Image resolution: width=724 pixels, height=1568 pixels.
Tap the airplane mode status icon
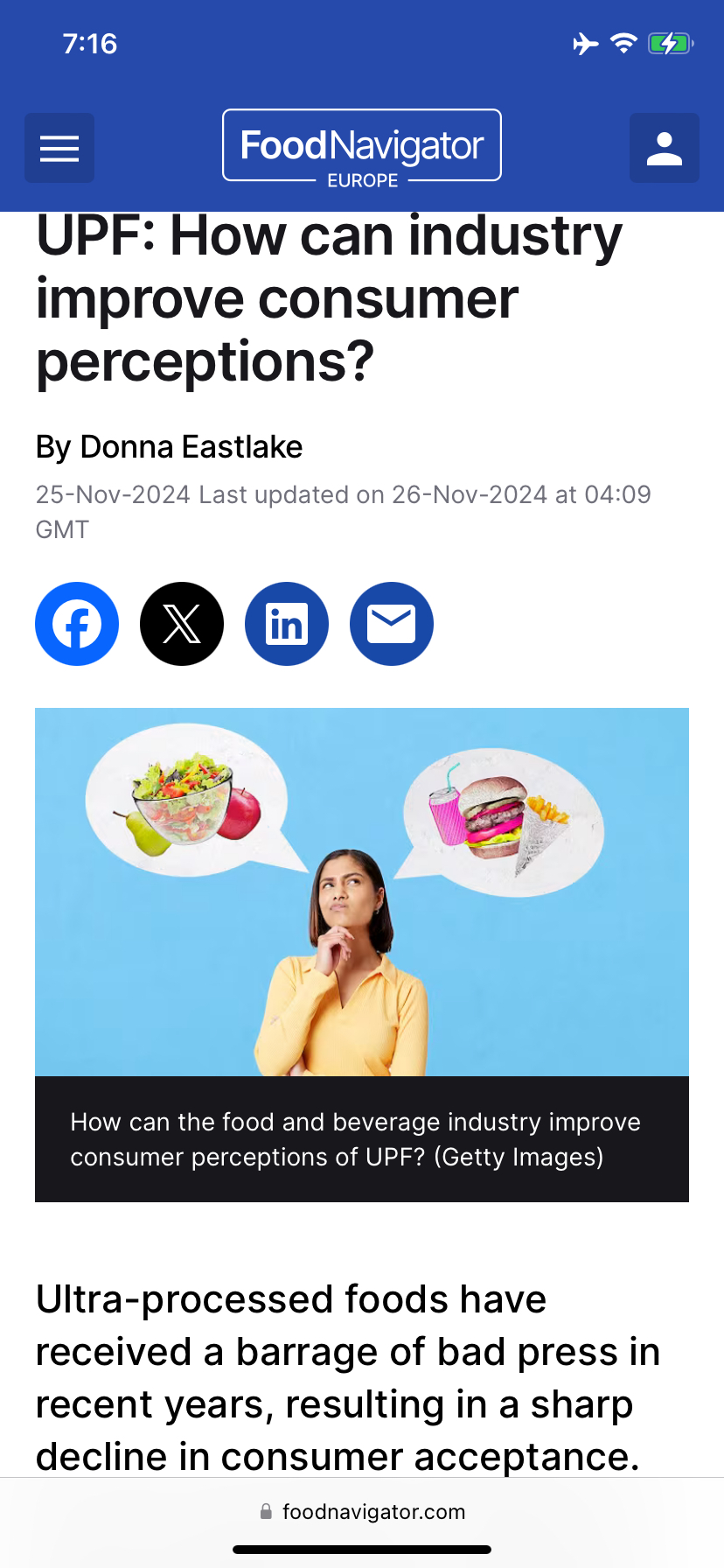pyautogui.click(x=585, y=43)
